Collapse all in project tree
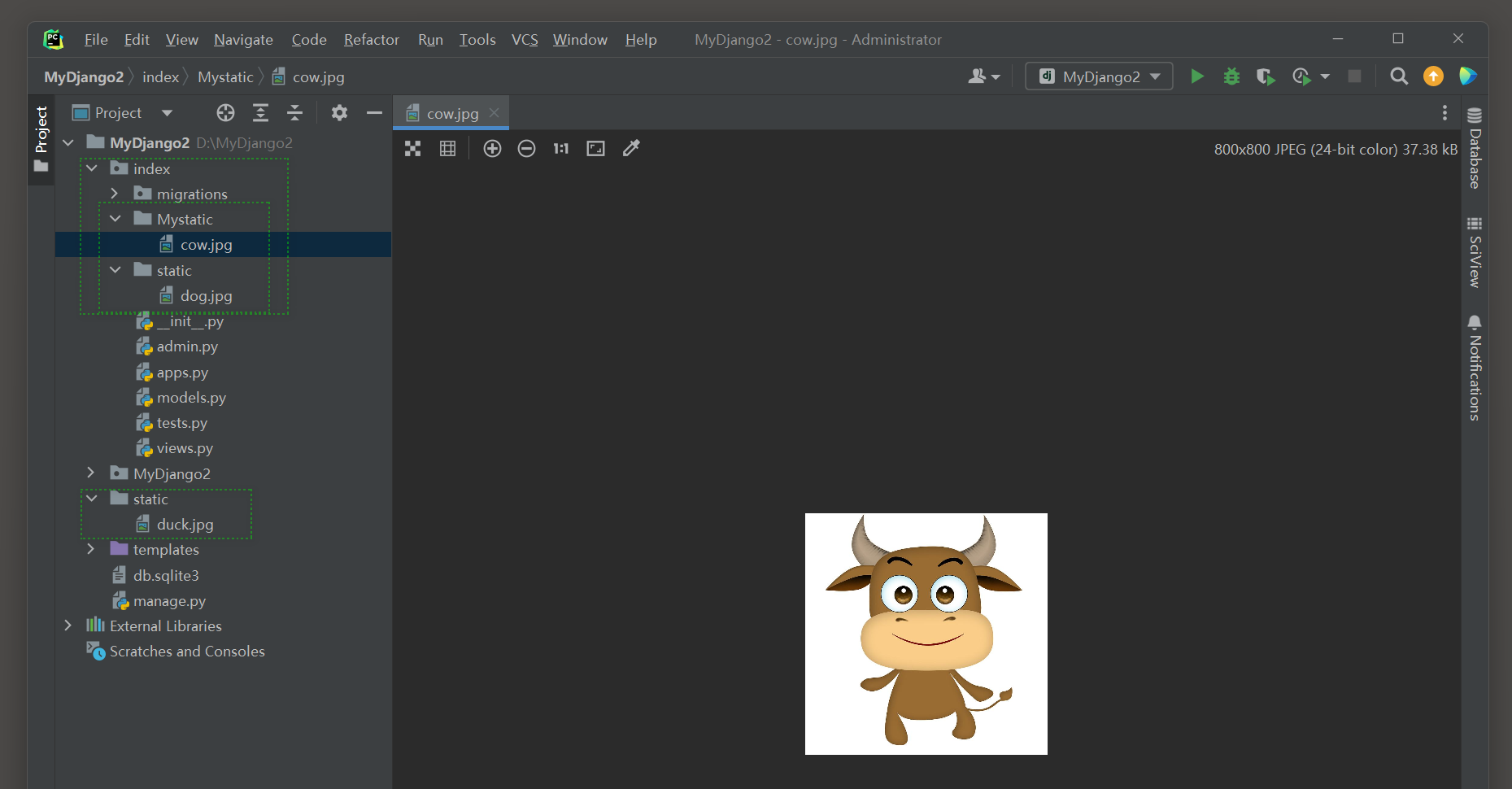 pos(294,113)
